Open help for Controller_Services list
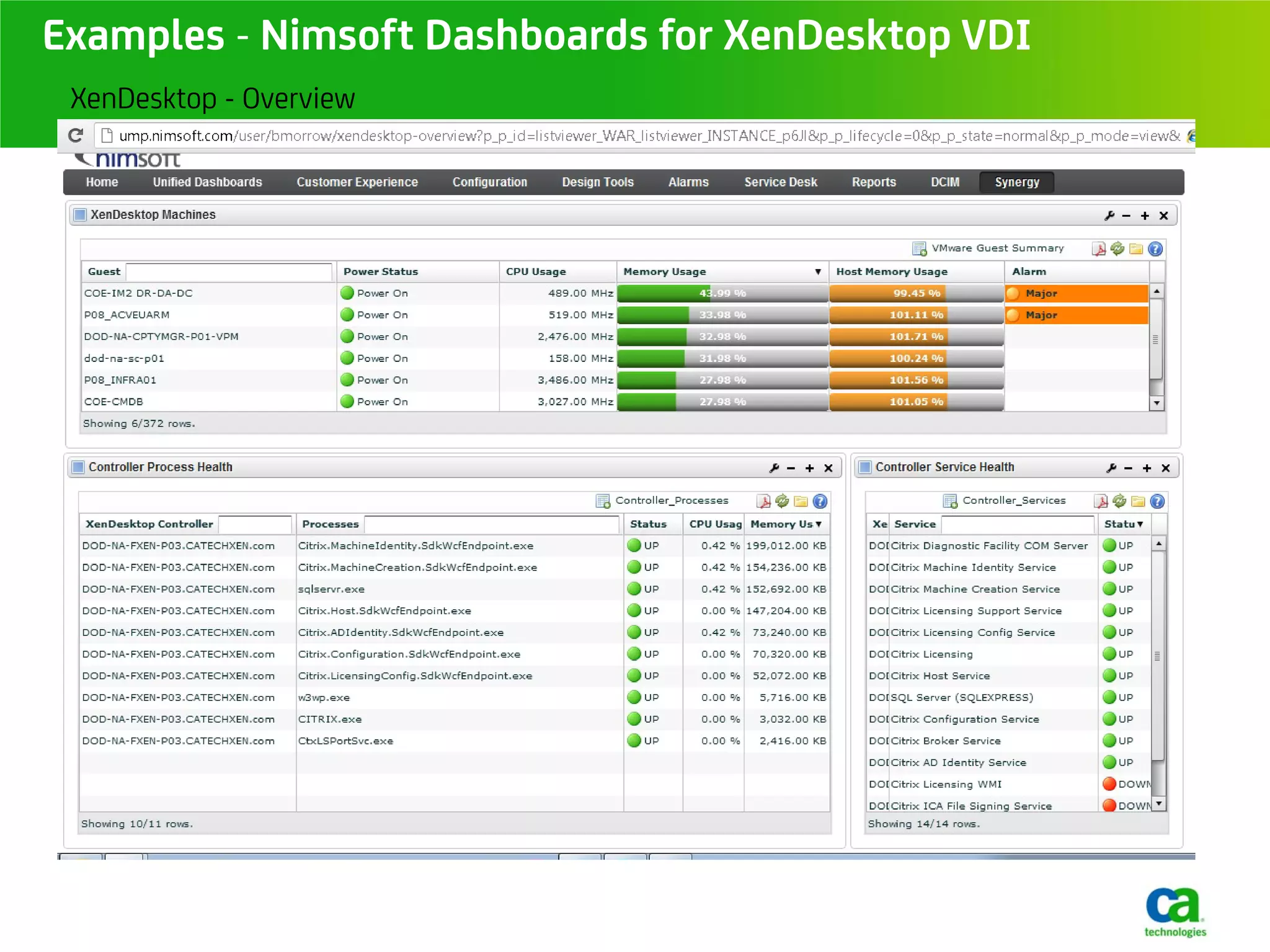This screenshot has height=952, width=1270. point(1157,501)
